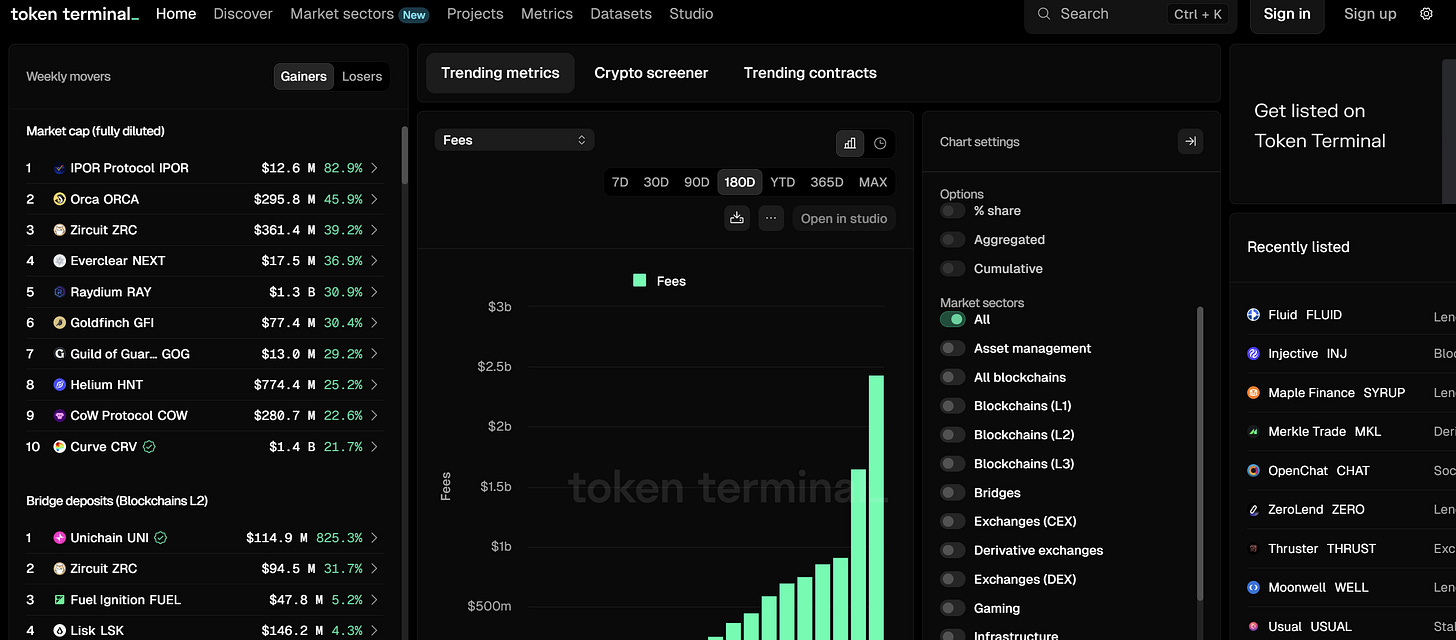Image resolution: width=1456 pixels, height=640 pixels.
Task: Click the IPOR Protocol token icon
Action: 59,168
